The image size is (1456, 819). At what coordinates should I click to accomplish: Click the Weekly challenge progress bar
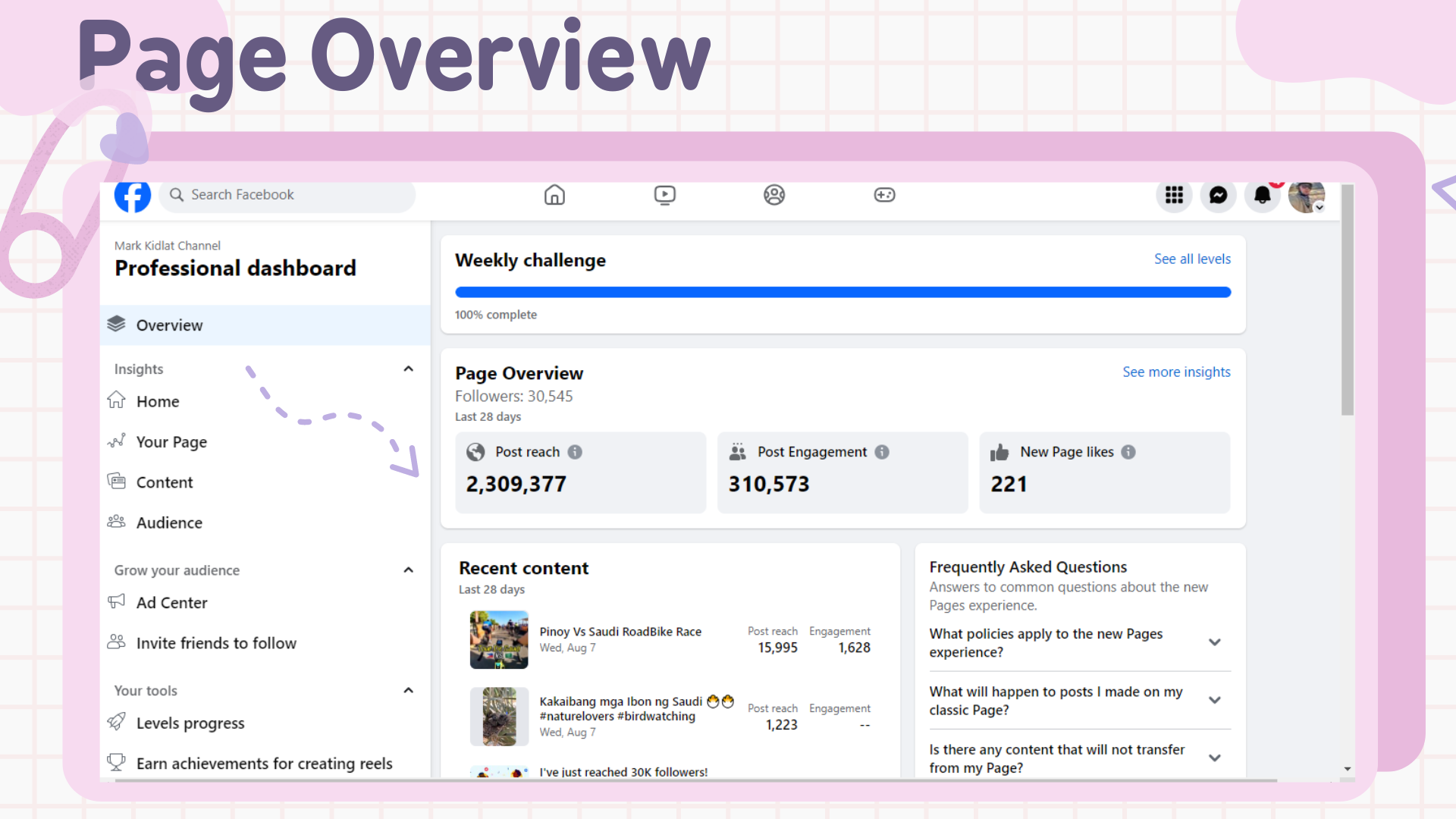842,292
